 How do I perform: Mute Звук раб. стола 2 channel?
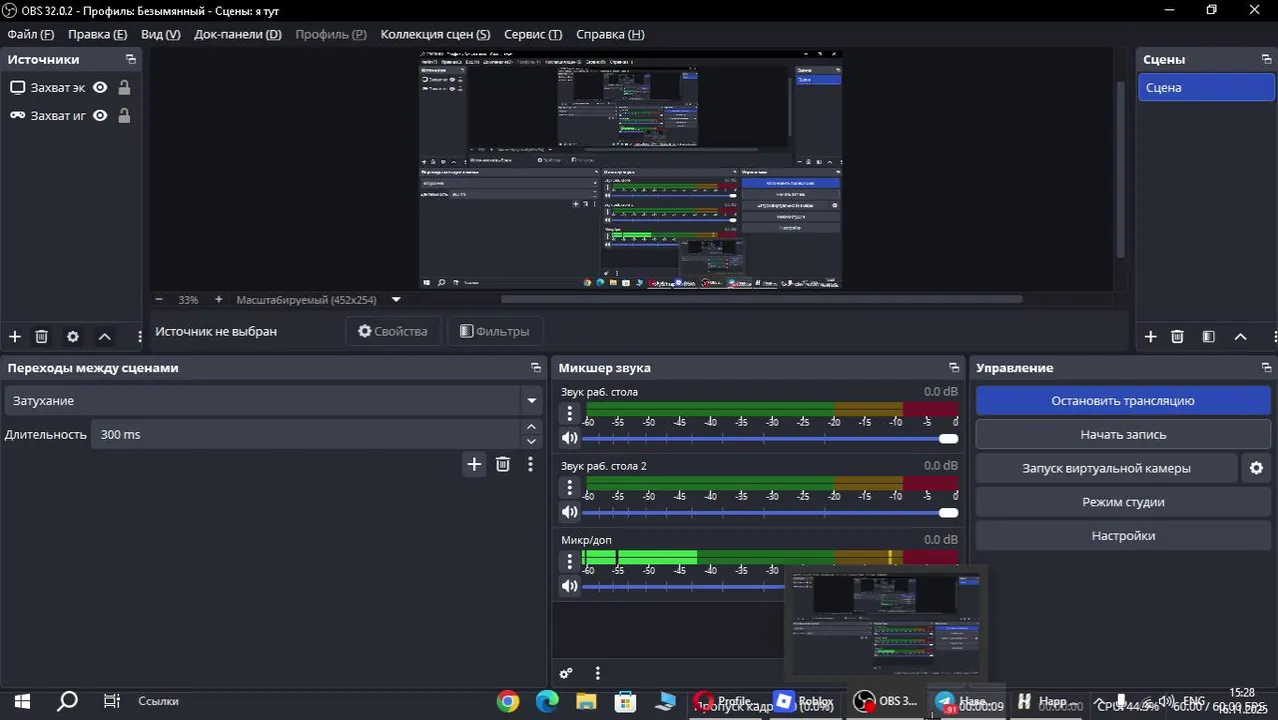tap(569, 512)
